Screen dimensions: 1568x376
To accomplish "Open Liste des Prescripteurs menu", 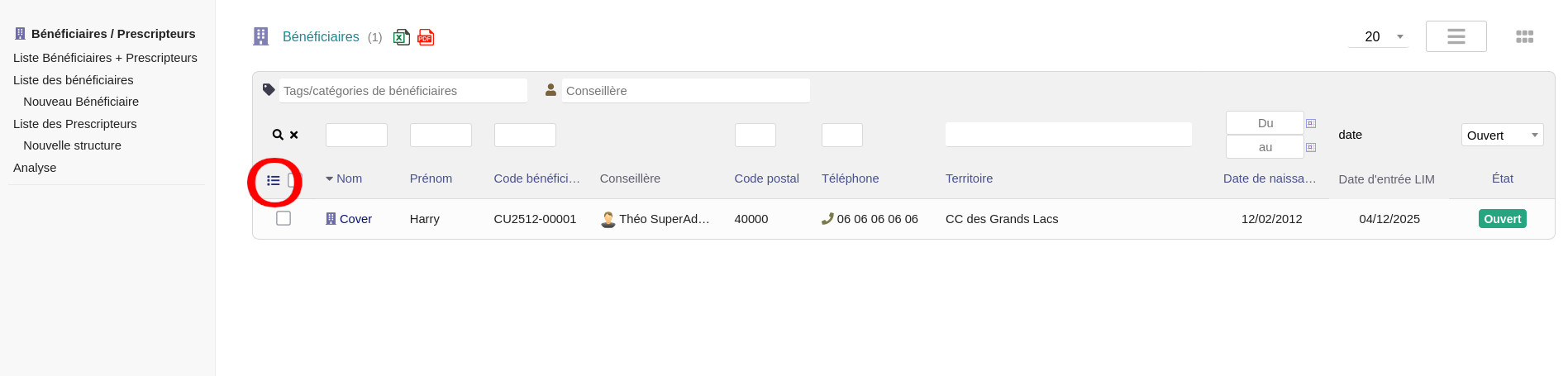I will tap(75, 124).
